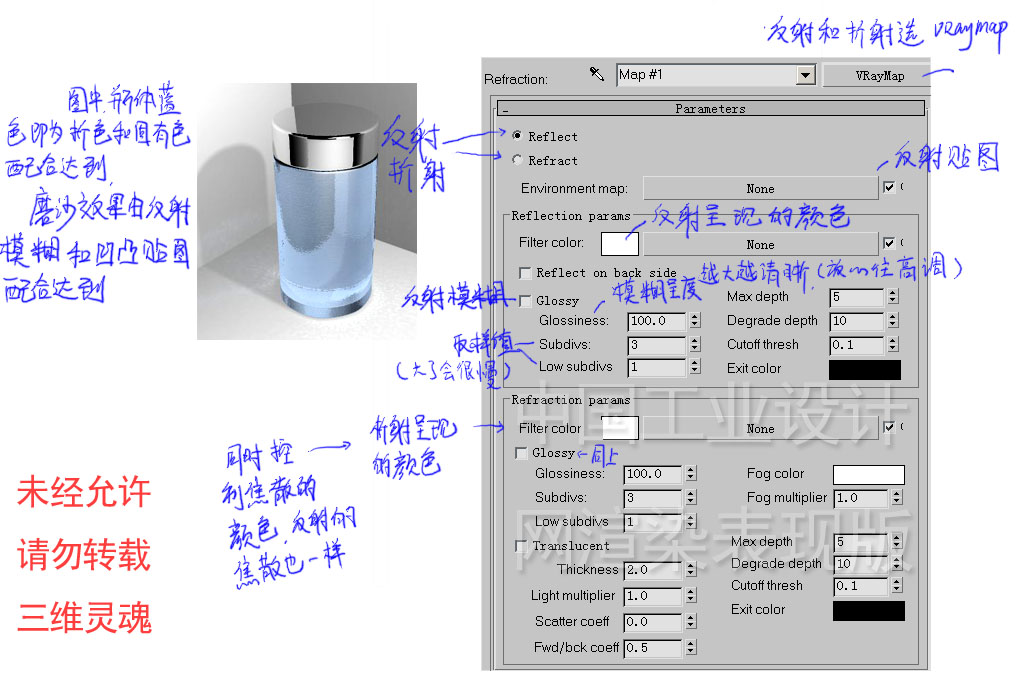Image resolution: width=1016 pixels, height=678 pixels.
Task: Open Reflection Filter color swatch
Action: (619, 244)
